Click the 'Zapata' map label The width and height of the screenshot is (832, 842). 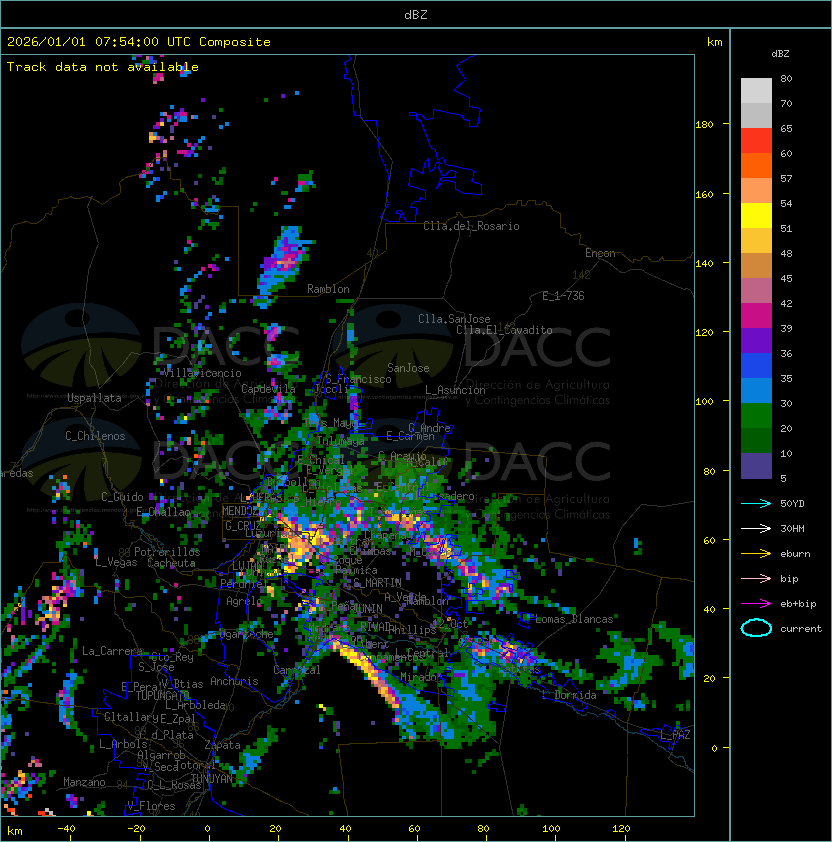pyautogui.click(x=222, y=745)
